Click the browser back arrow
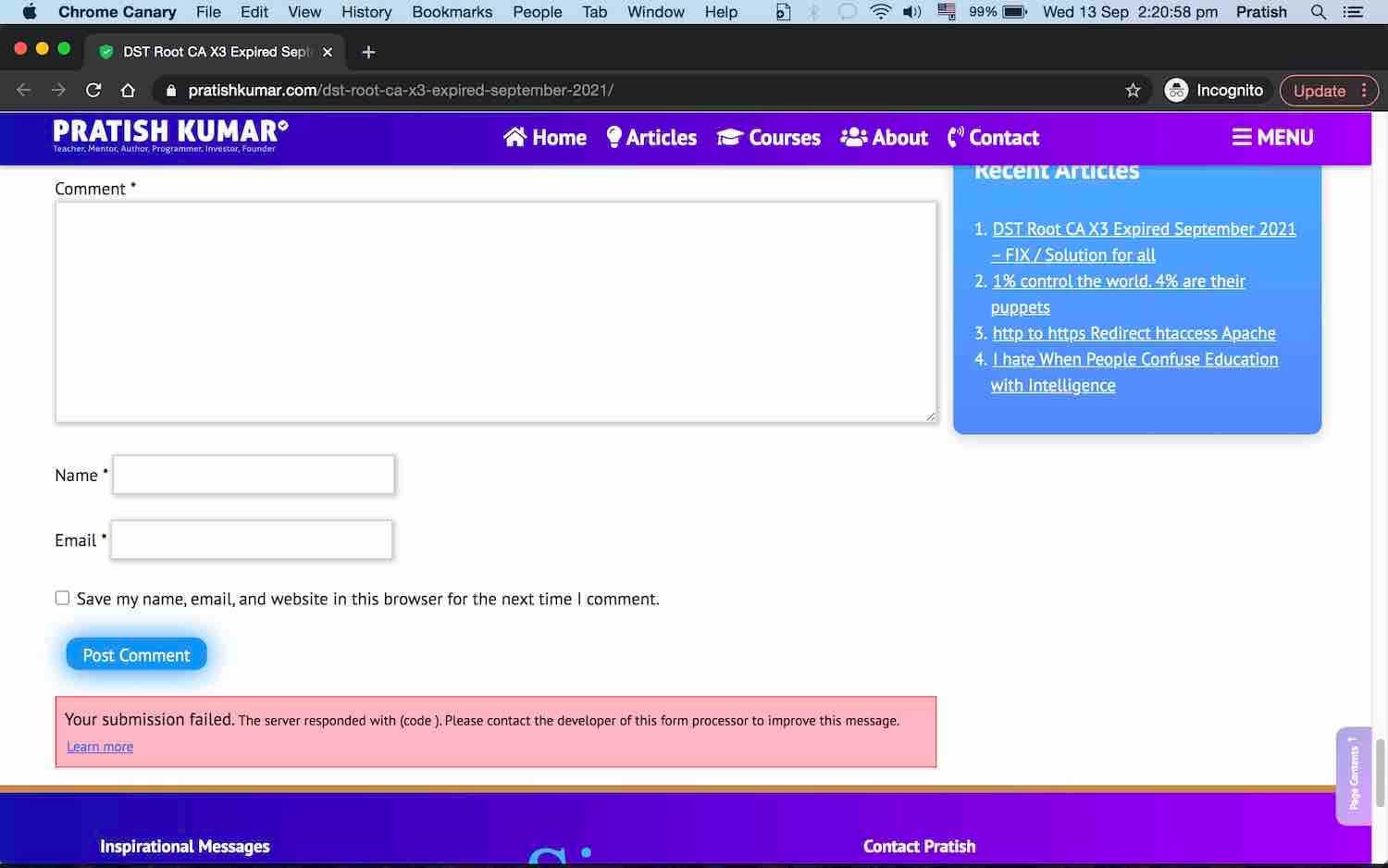Image resolution: width=1388 pixels, height=868 pixels. [23, 90]
